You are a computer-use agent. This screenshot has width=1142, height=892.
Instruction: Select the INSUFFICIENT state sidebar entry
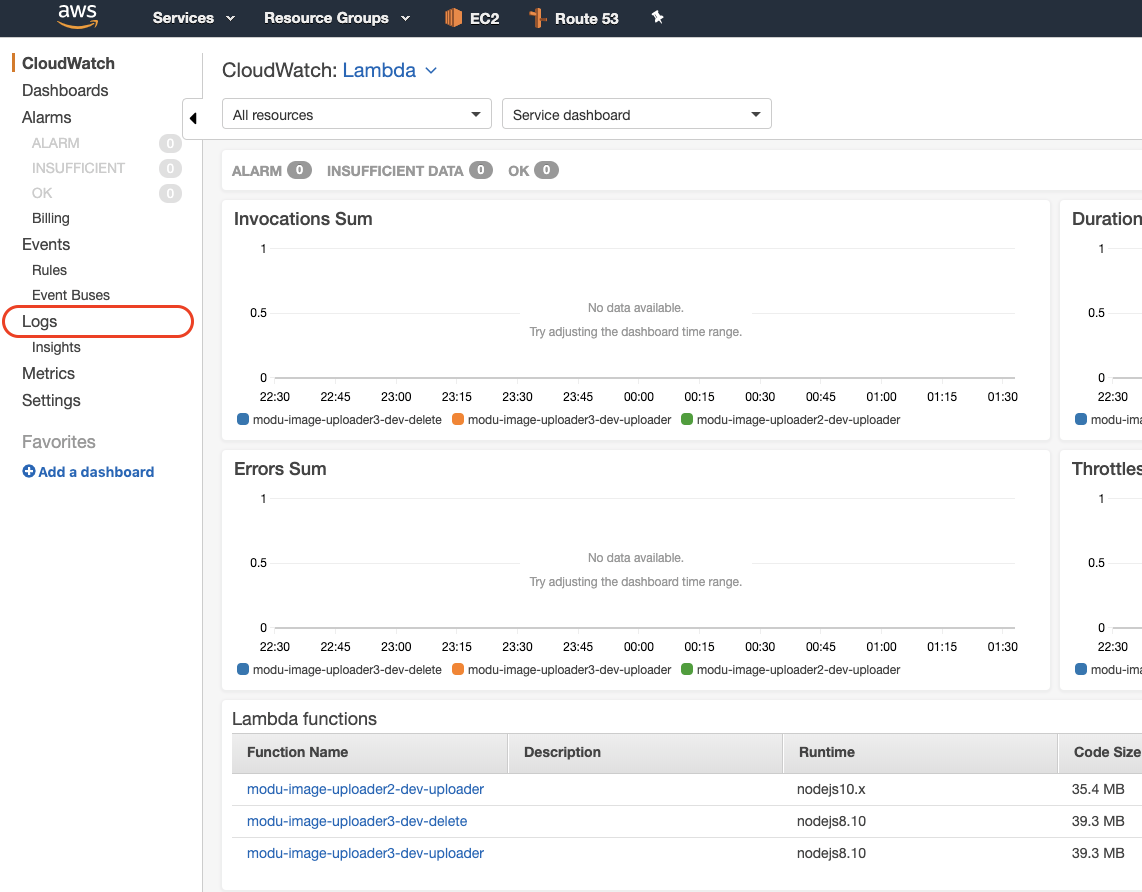[78, 168]
